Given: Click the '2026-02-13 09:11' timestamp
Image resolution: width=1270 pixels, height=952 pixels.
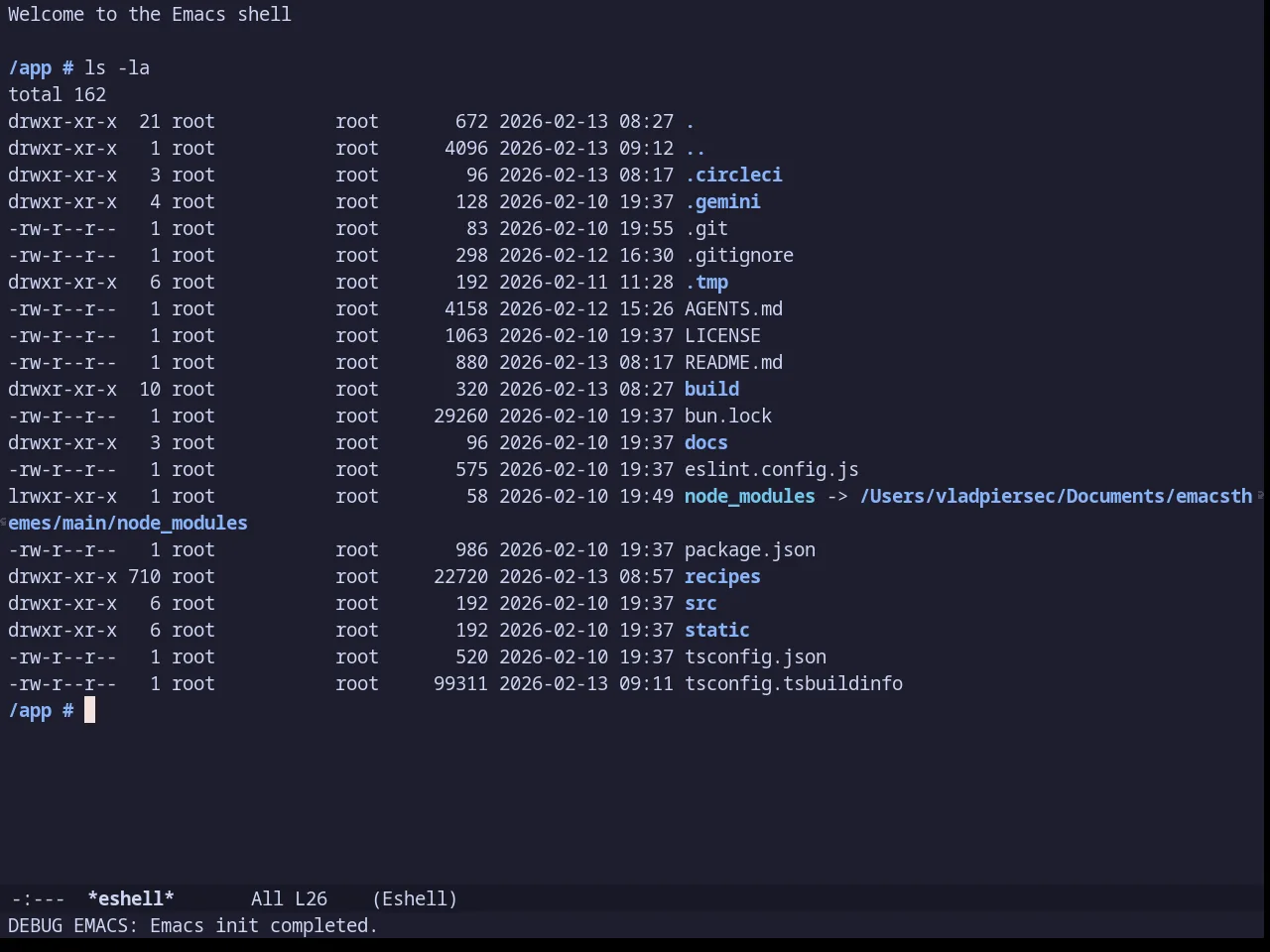Looking at the screenshot, I should point(586,683).
